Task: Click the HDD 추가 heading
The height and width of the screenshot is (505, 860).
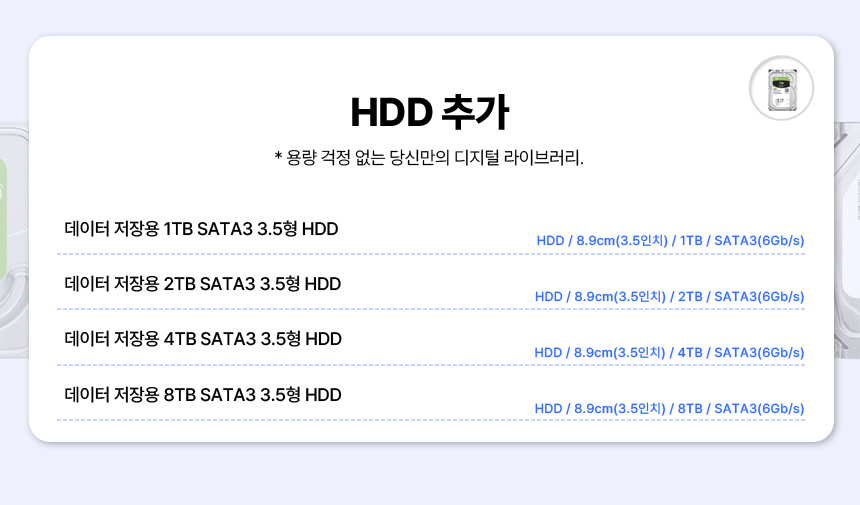Action: click(430, 113)
